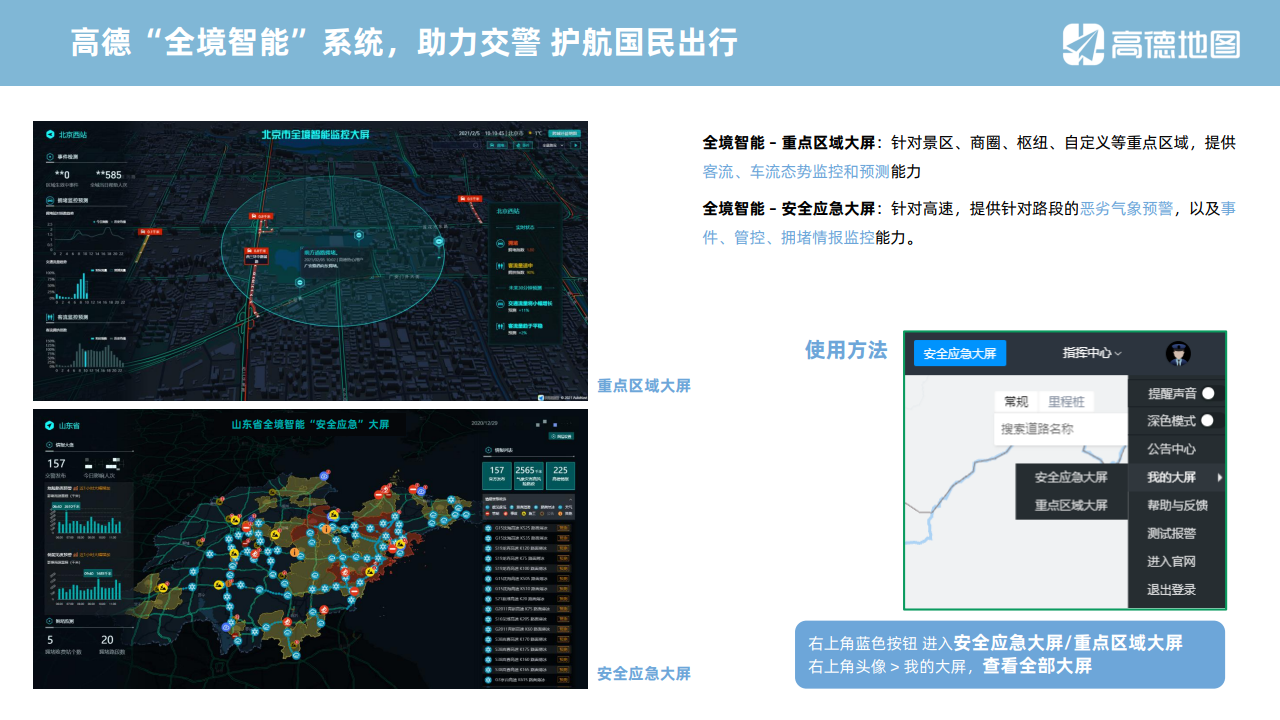Click the 搜索道路名称 search field
The width and height of the screenshot is (1280, 720).
(1062, 429)
